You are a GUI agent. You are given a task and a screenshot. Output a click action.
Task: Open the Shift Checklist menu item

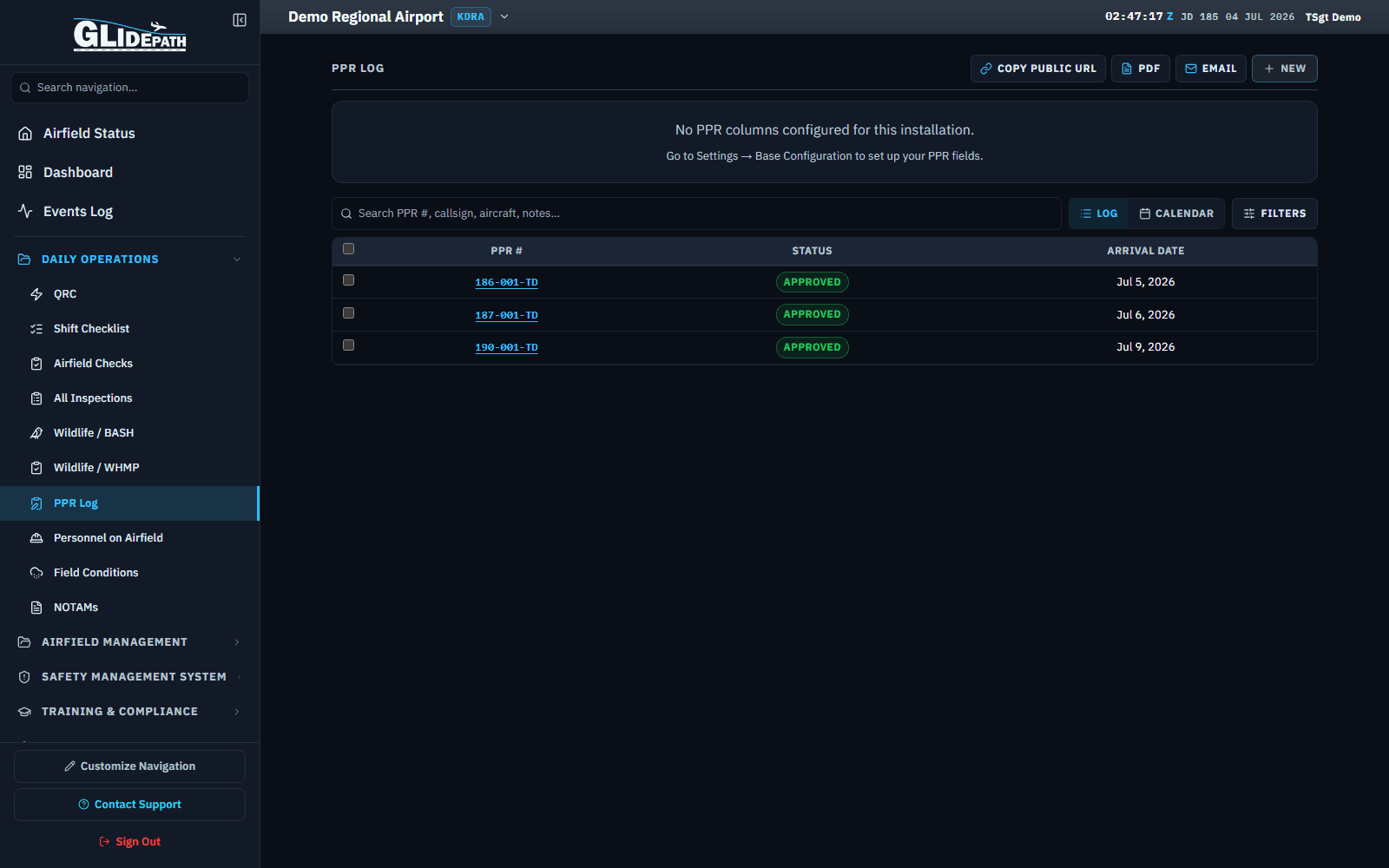(x=129, y=329)
